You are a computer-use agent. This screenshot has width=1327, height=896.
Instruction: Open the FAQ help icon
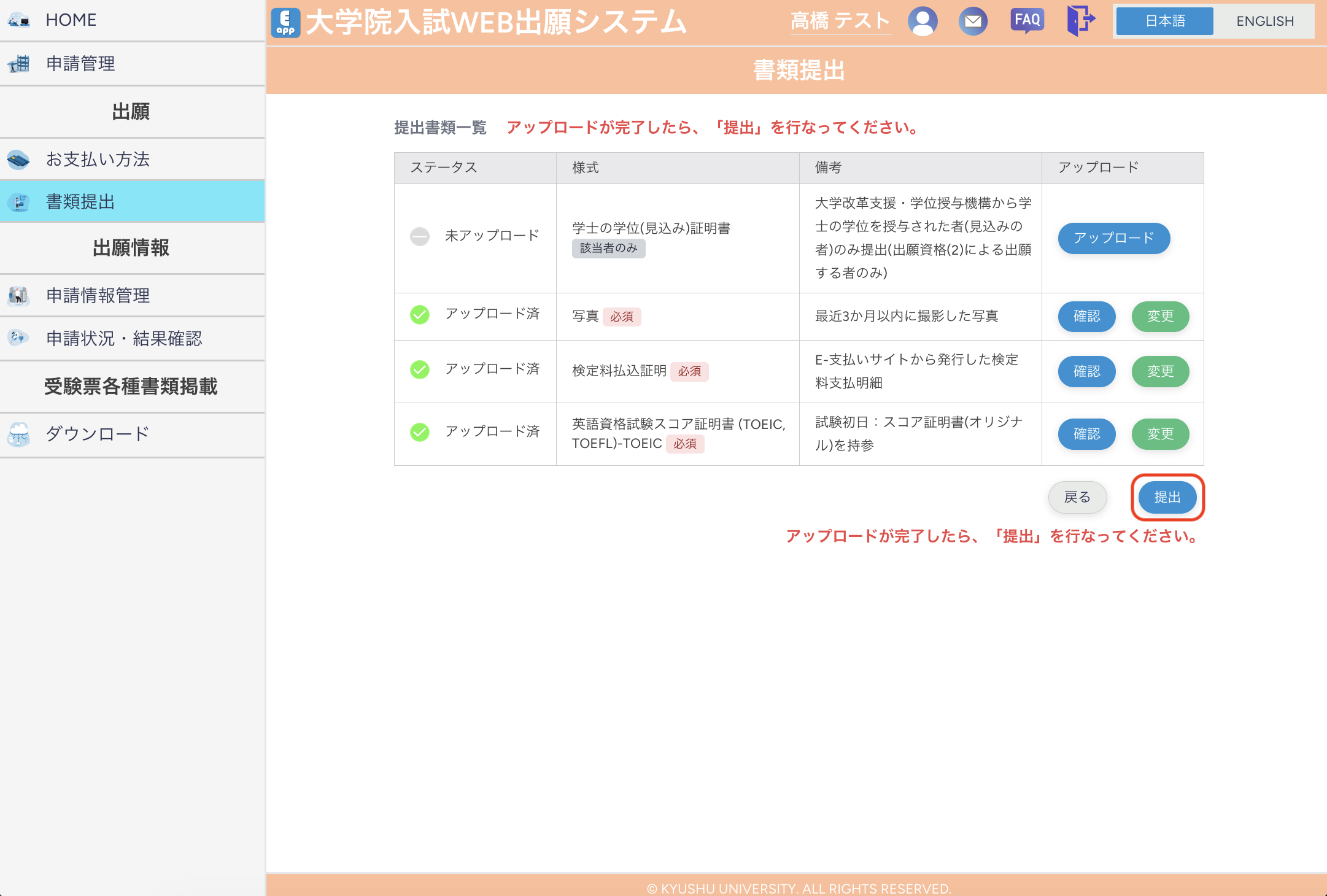click(x=1027, y=21)
